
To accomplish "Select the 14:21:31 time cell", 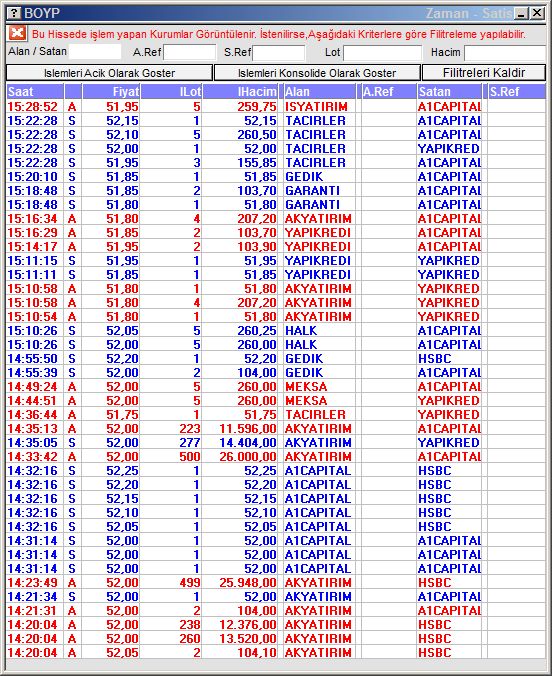I will pyautogui.click(x=33, y=611).
